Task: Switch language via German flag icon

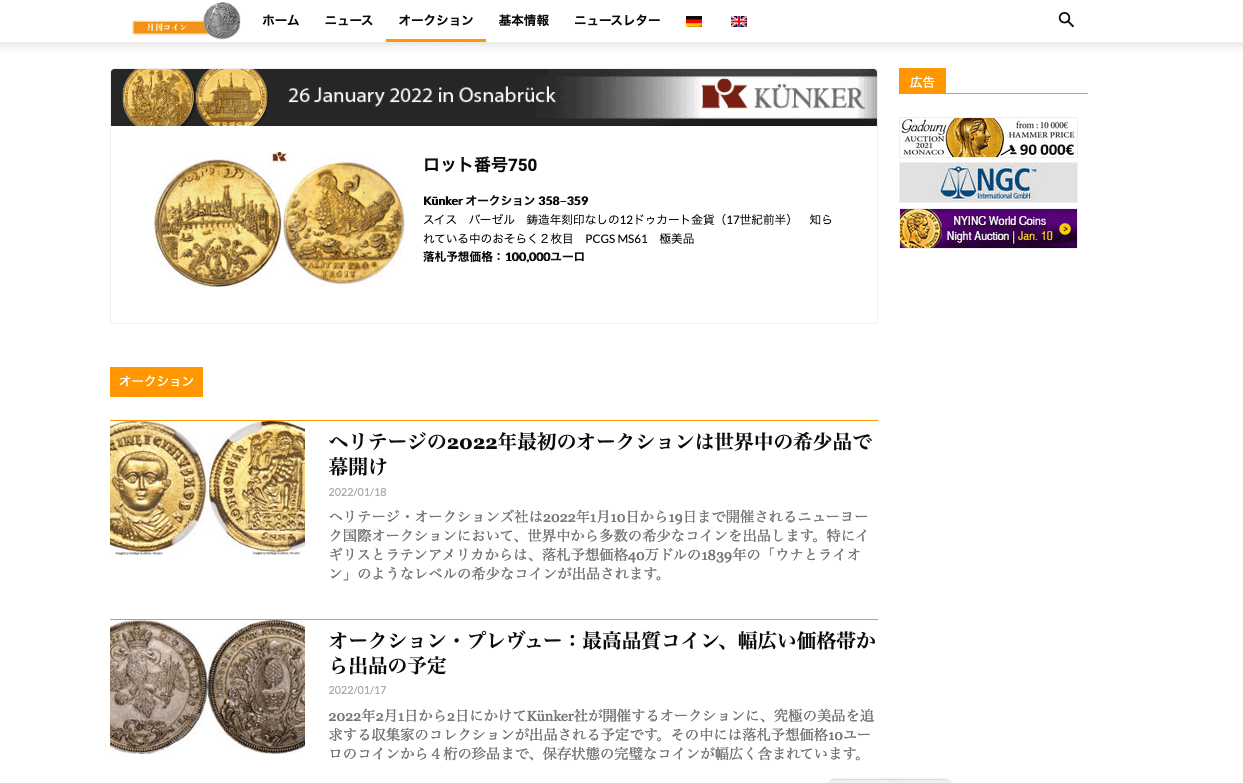Action: click(x=694, y=21)
